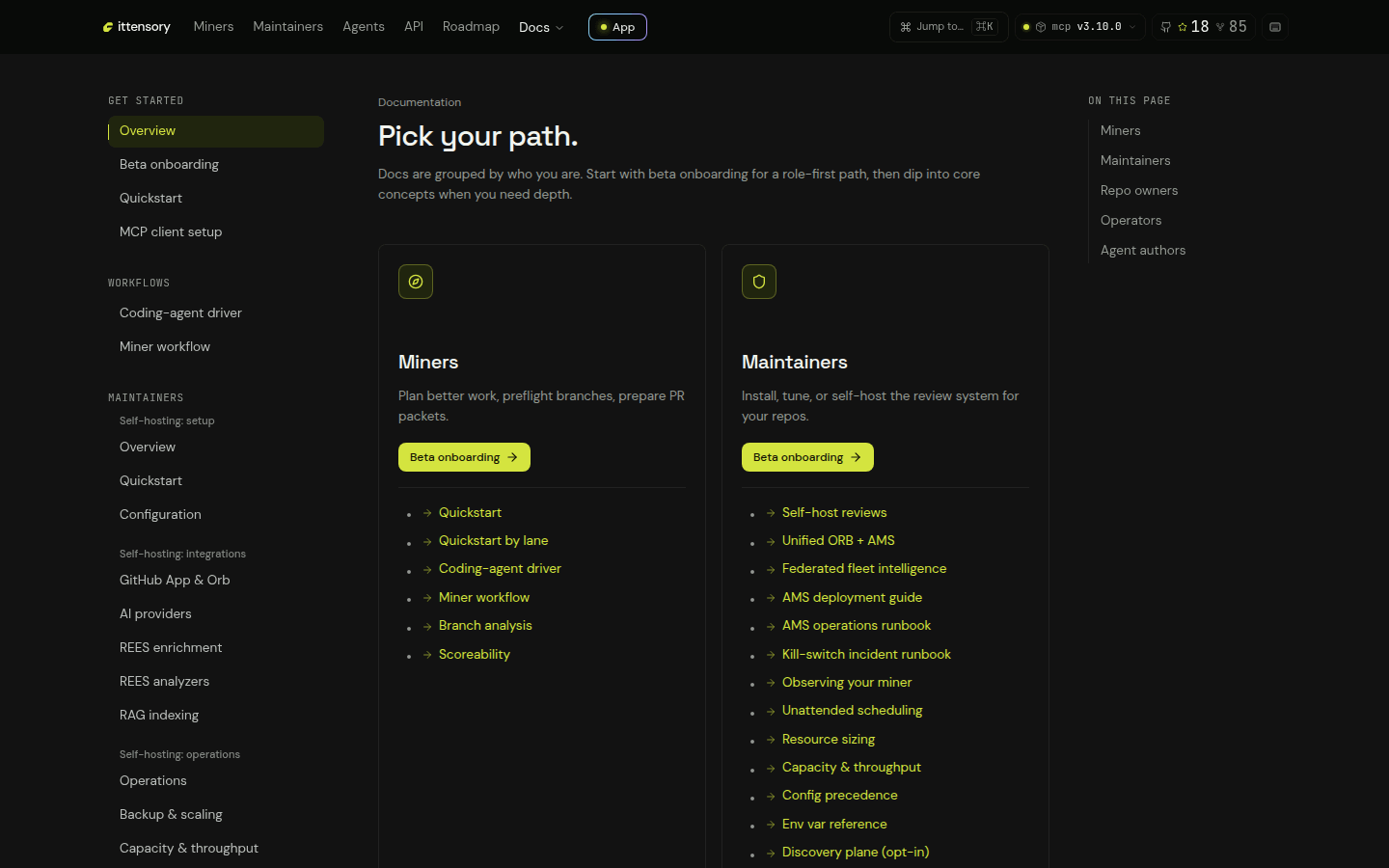Click the arrow icon beside Resource sizing

coord(771,740)
